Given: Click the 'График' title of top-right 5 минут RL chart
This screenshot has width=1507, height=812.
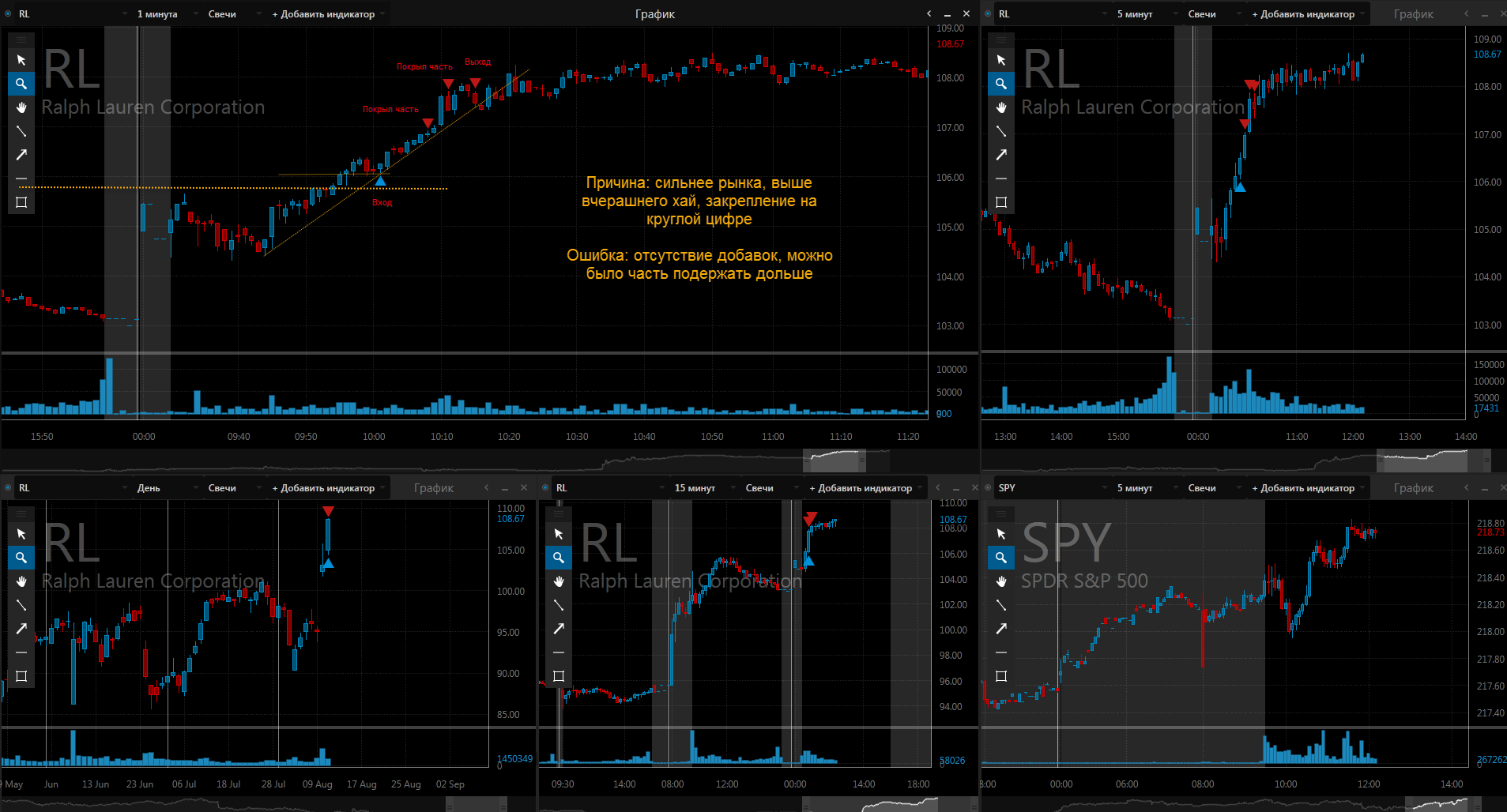Looking at the screenshot, I should click(1414, 14).
